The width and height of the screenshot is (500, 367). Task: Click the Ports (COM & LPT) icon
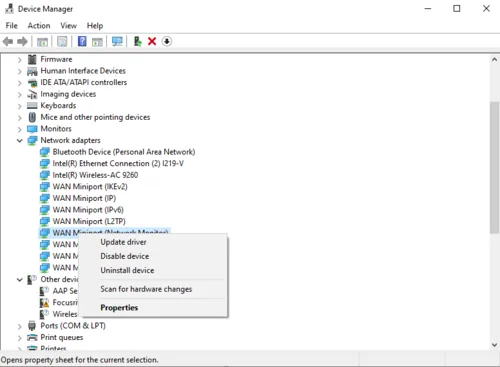point(32,326)
